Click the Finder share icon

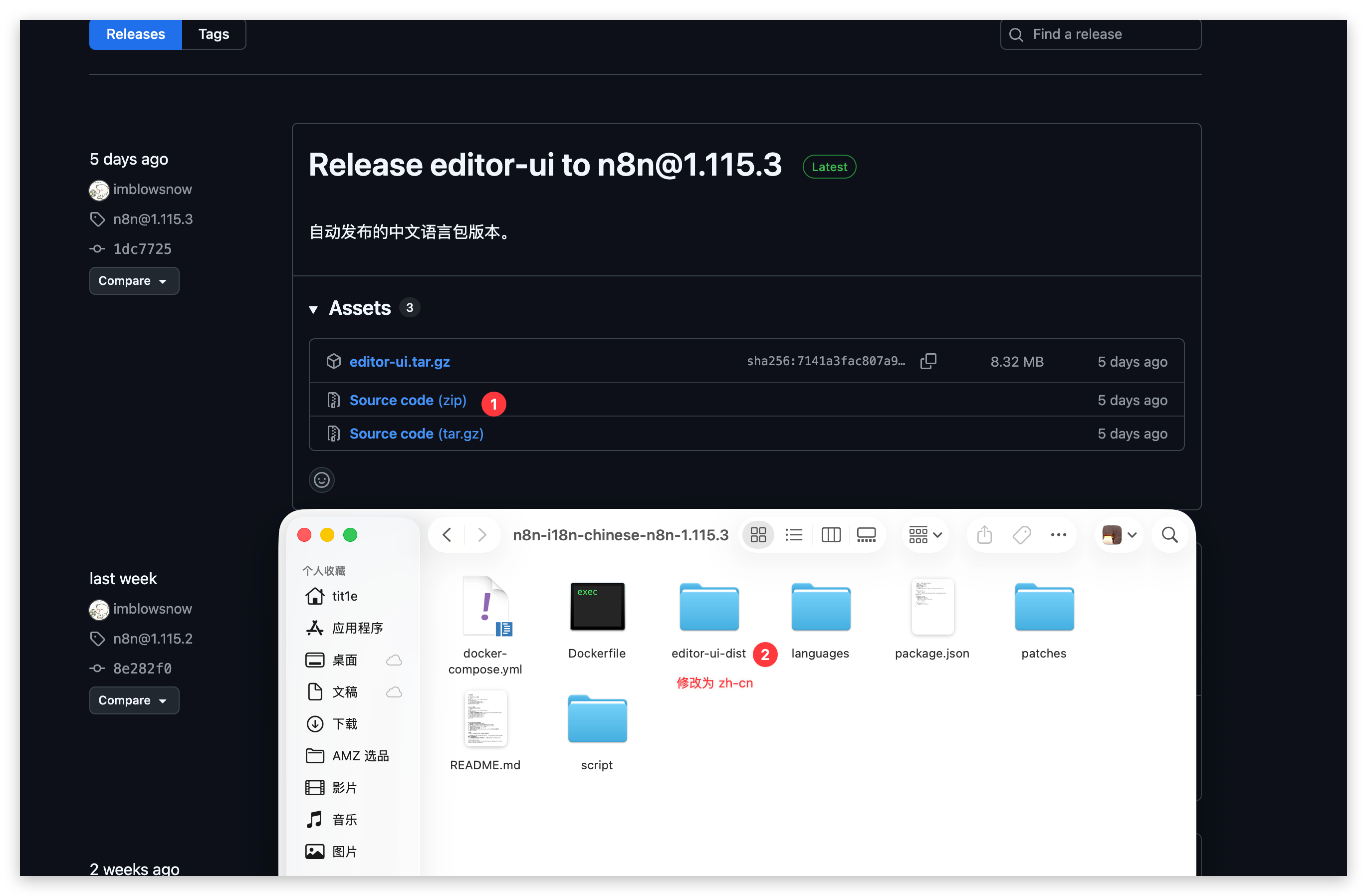tap(984, 535)
